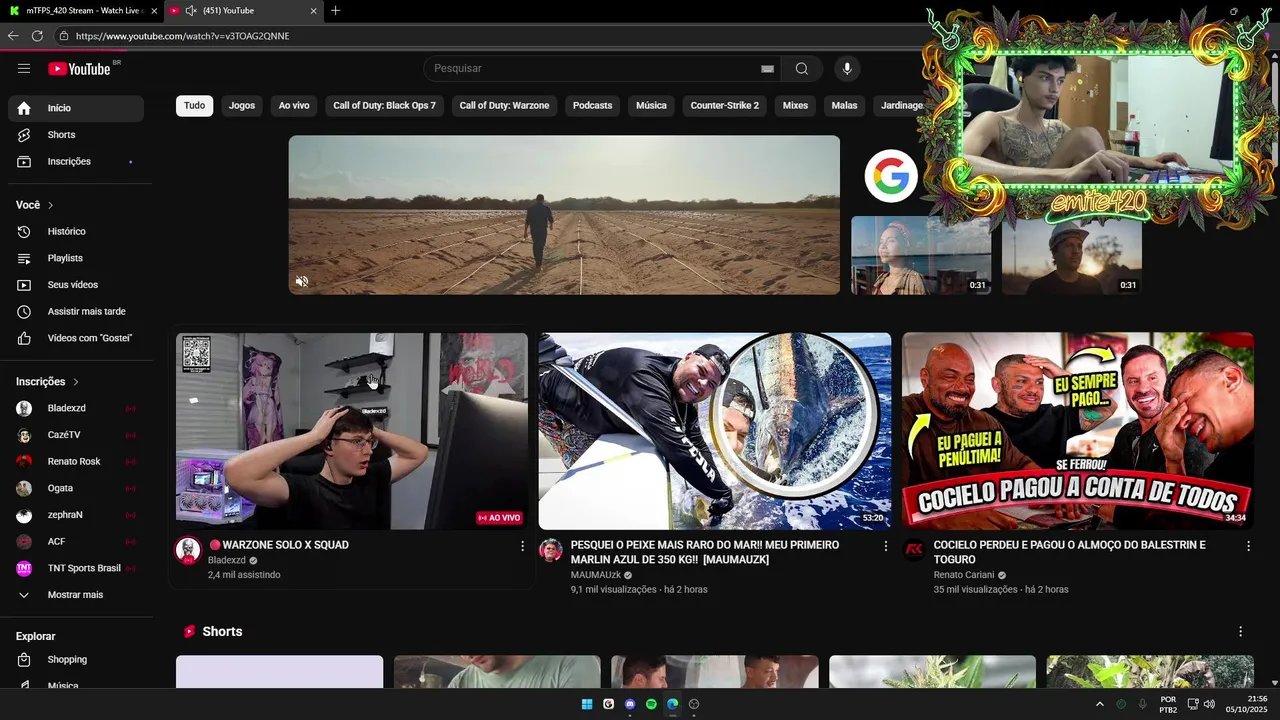Open CazéTV channel in subscriptions
1280x720 pixels.
(x=76, y=435)
